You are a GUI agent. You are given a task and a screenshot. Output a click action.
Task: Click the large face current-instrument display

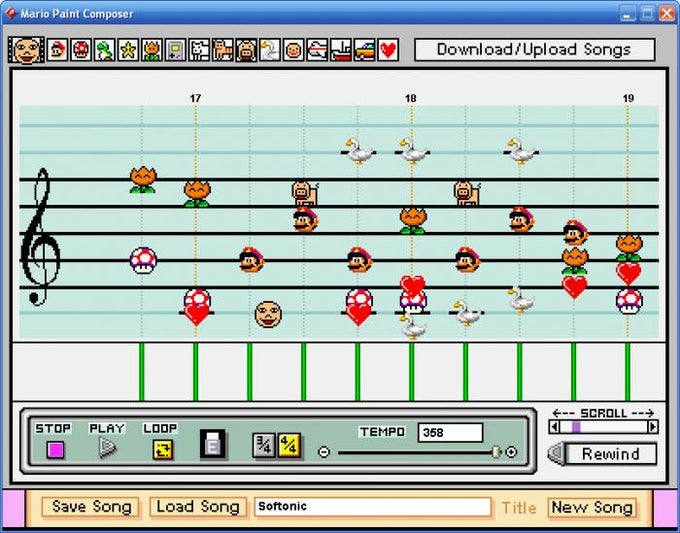pyautogui.click(x=26, y=50)
